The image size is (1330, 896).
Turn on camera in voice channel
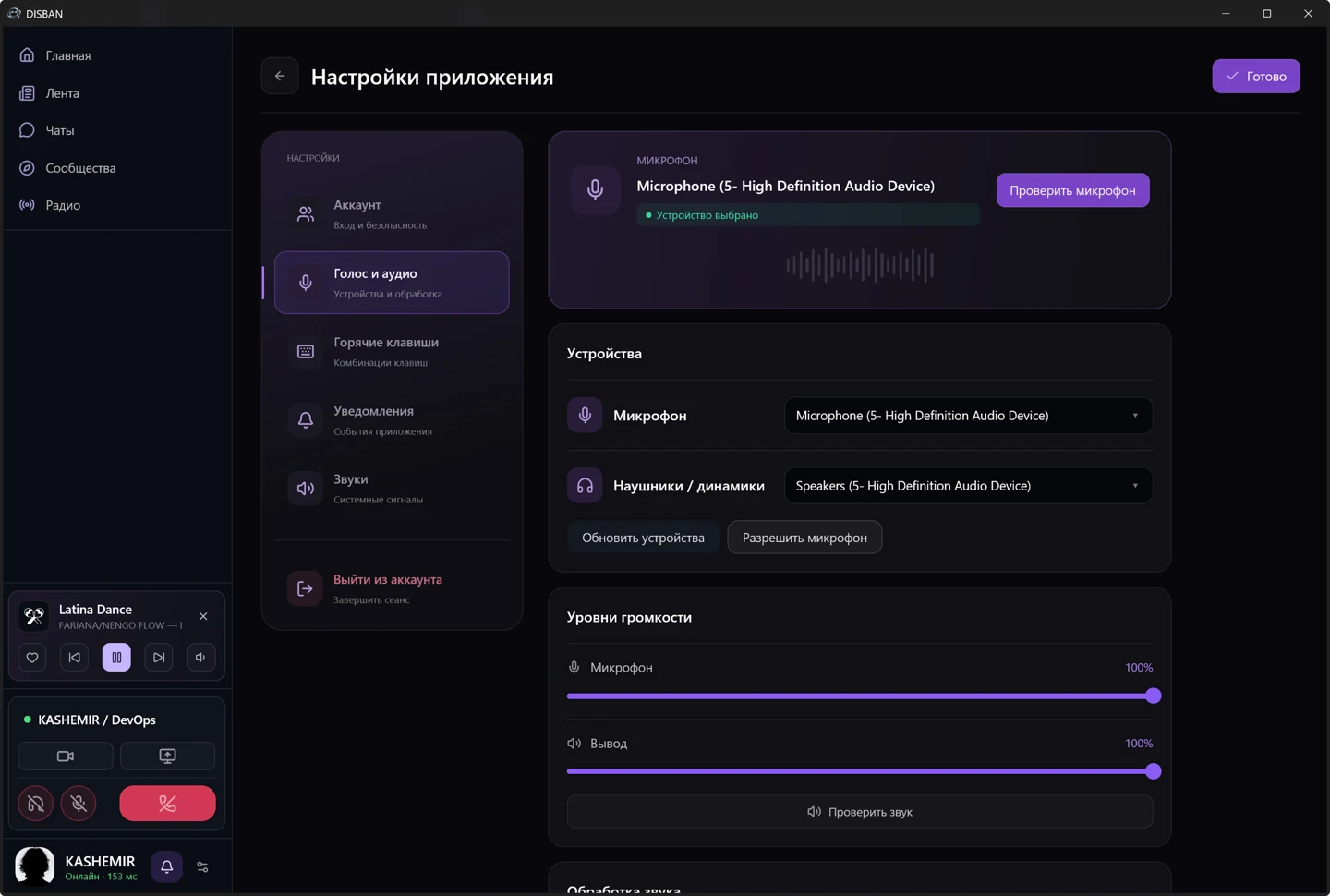coord(66,756)
